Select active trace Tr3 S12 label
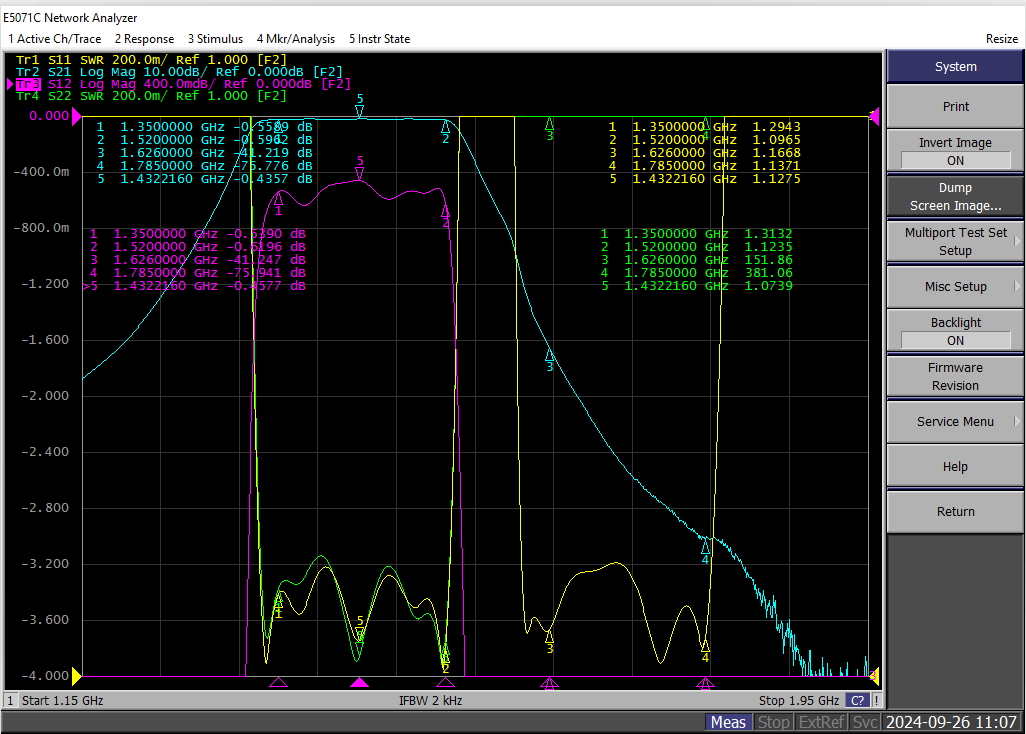The height and width of the screenshot is (734, 1026). (x=183, y=84)
